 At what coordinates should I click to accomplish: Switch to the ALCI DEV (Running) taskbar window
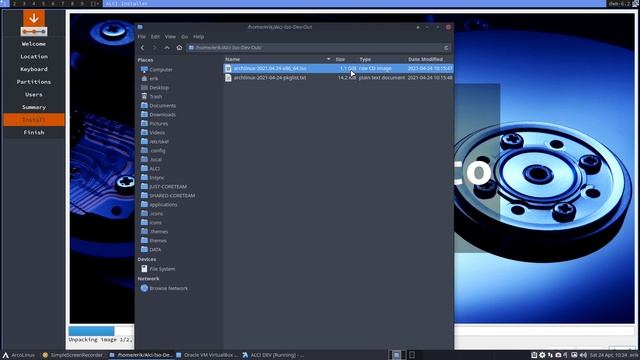273,355
